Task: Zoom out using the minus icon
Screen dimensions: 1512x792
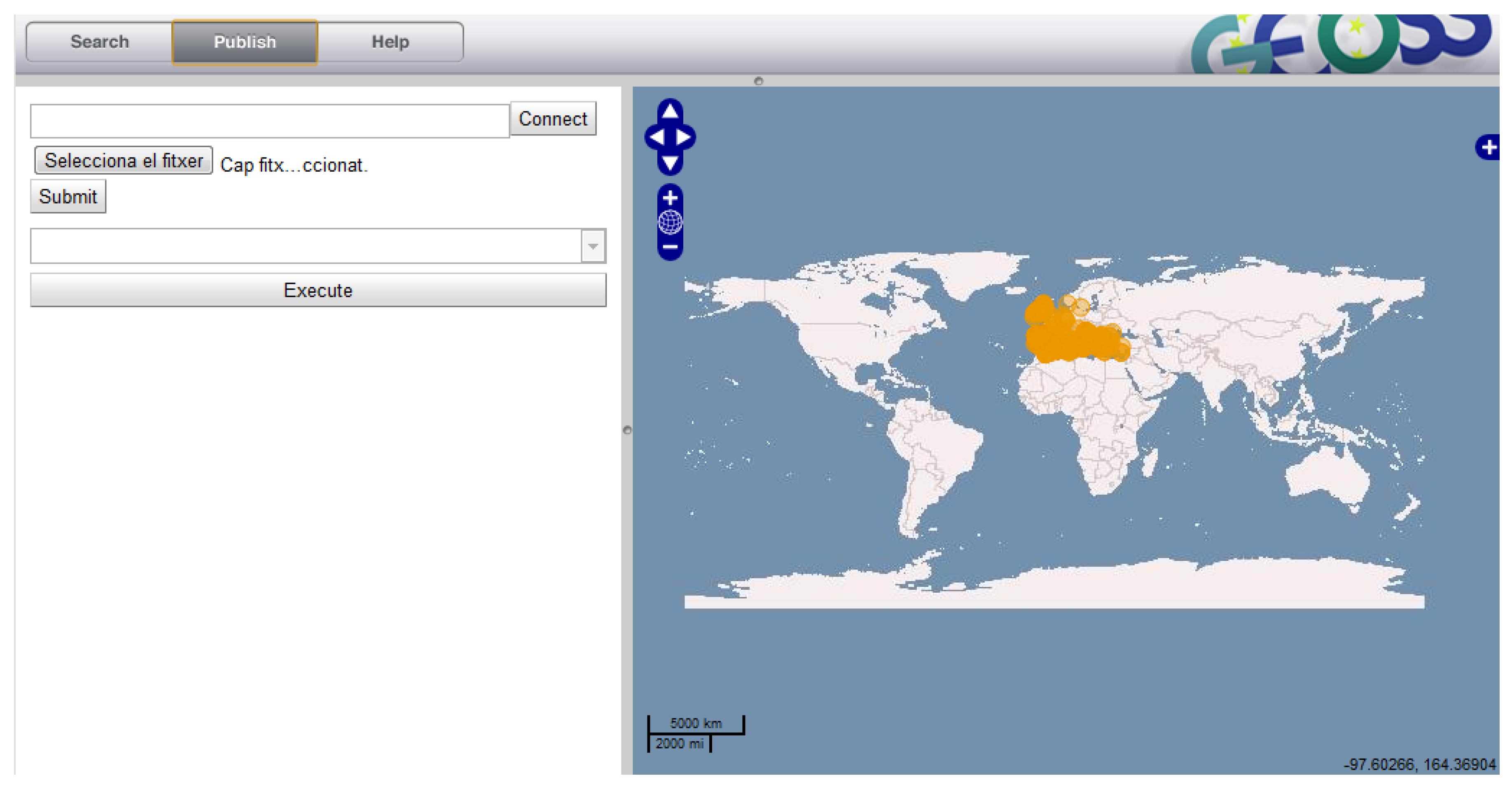Action: (x=670, y=247)
